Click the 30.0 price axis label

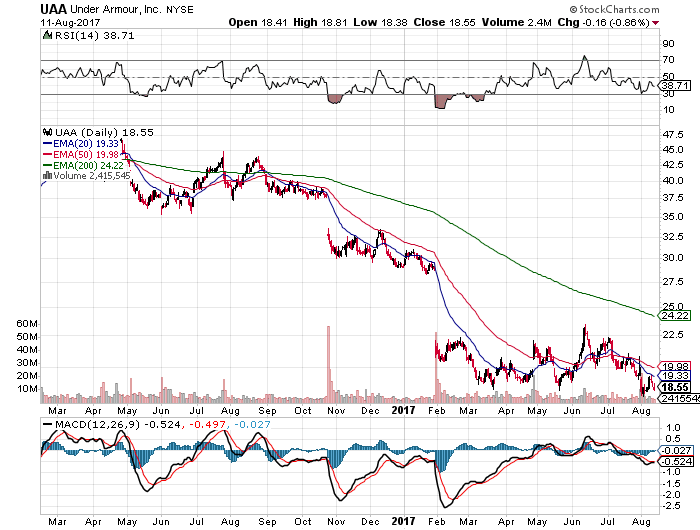673,258
